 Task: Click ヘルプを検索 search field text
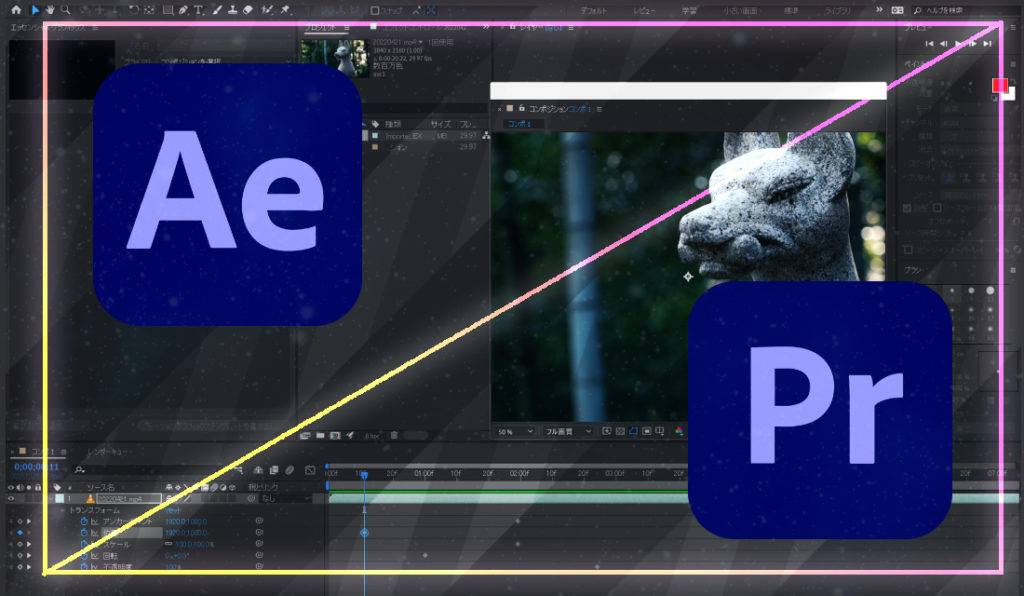[x=945, y=10]
